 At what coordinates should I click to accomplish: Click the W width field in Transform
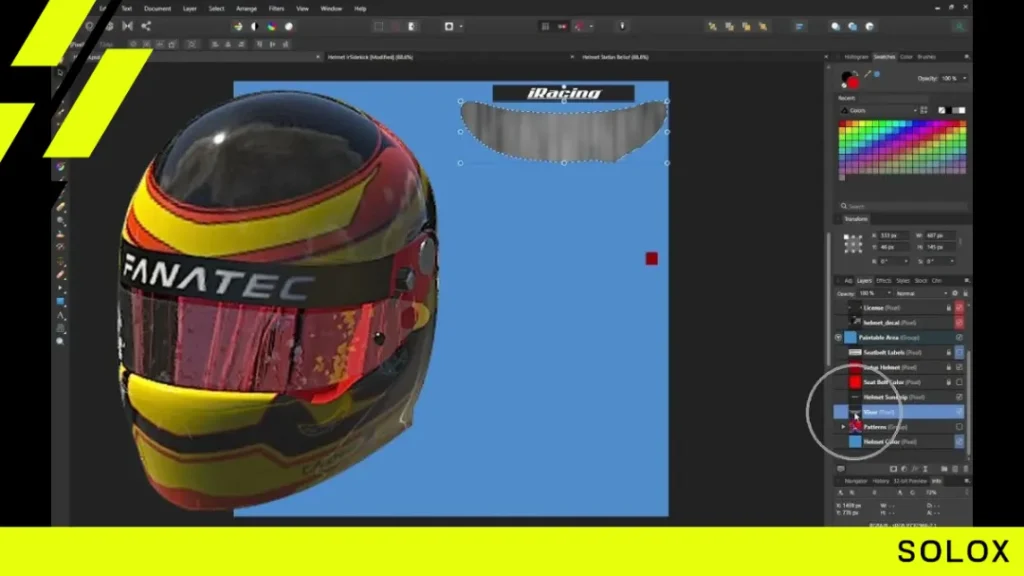(939, 235)
